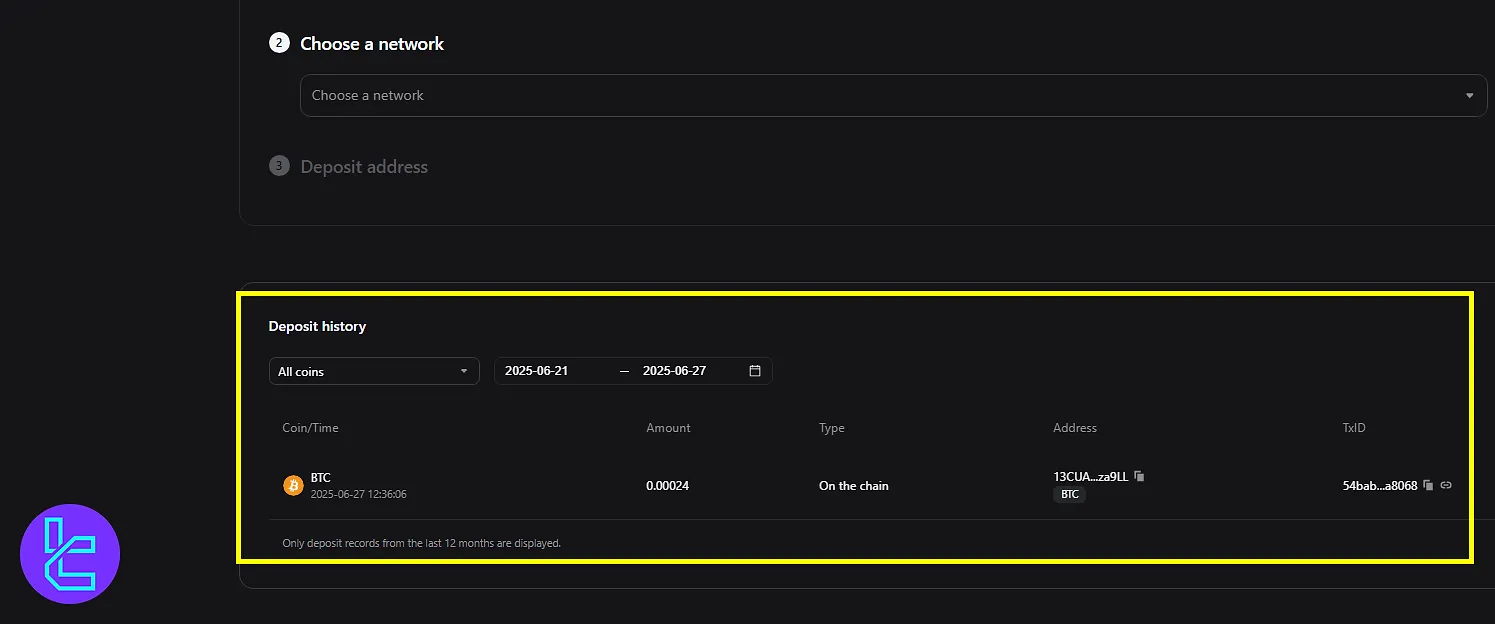Click the Type column header

coord(832,428)
